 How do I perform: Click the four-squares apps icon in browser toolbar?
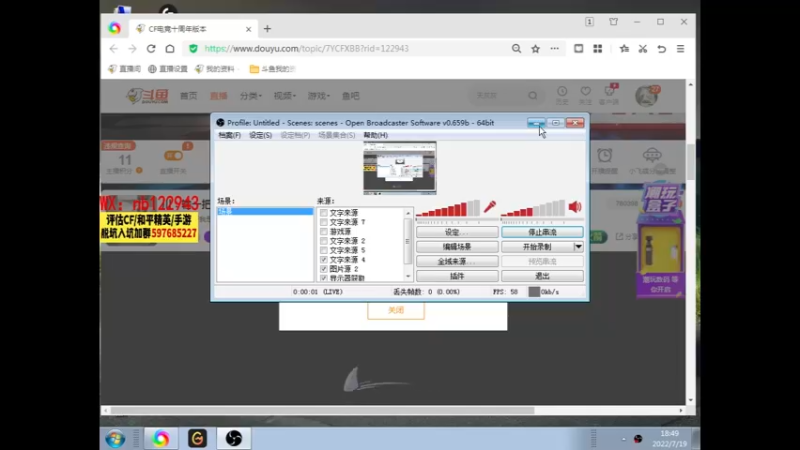(x=597, y=48)
